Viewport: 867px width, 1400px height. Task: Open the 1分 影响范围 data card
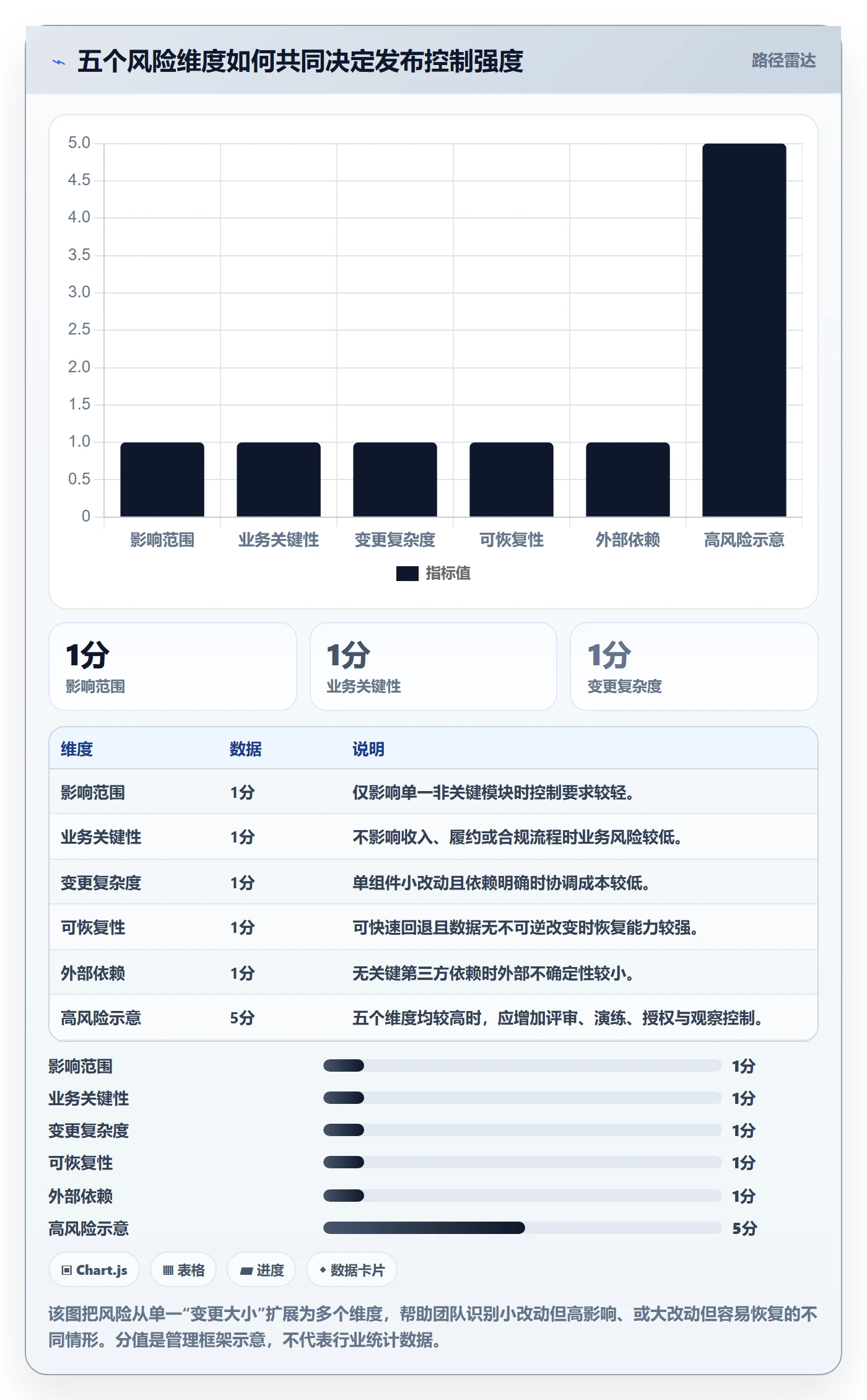click(173, 667)
